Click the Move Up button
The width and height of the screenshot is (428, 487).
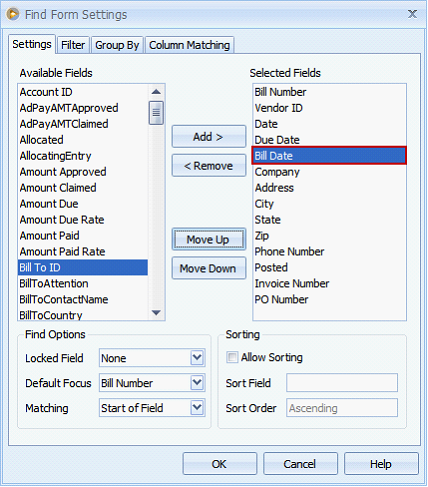[x=209, y=239]
